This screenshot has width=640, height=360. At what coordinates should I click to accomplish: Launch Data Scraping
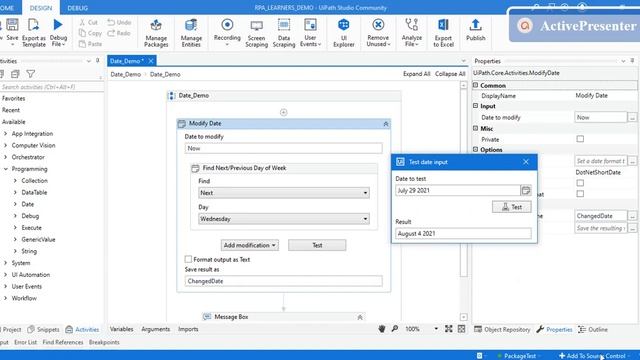point(284,32)
